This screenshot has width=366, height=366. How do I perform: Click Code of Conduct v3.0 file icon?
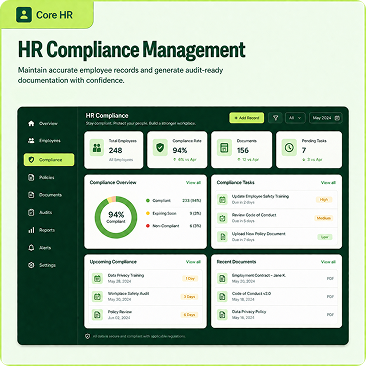click(x=222, y=296)
